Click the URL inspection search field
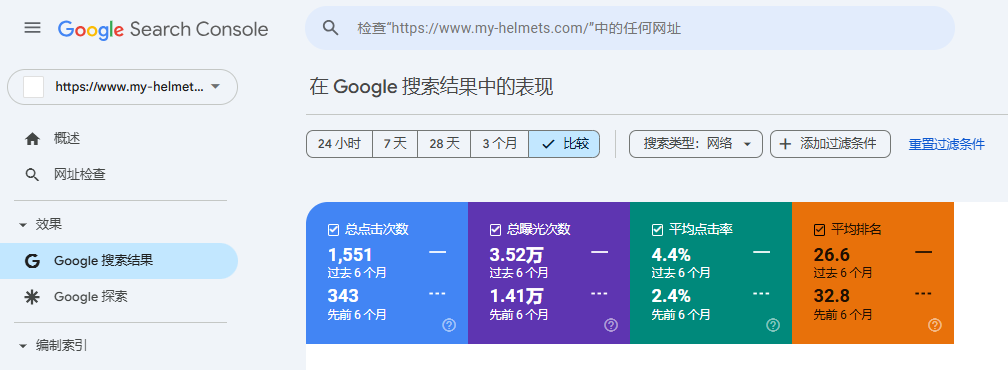Image resolution: width=1008 pixels, height=370 pixels. (x=630, y=28)
